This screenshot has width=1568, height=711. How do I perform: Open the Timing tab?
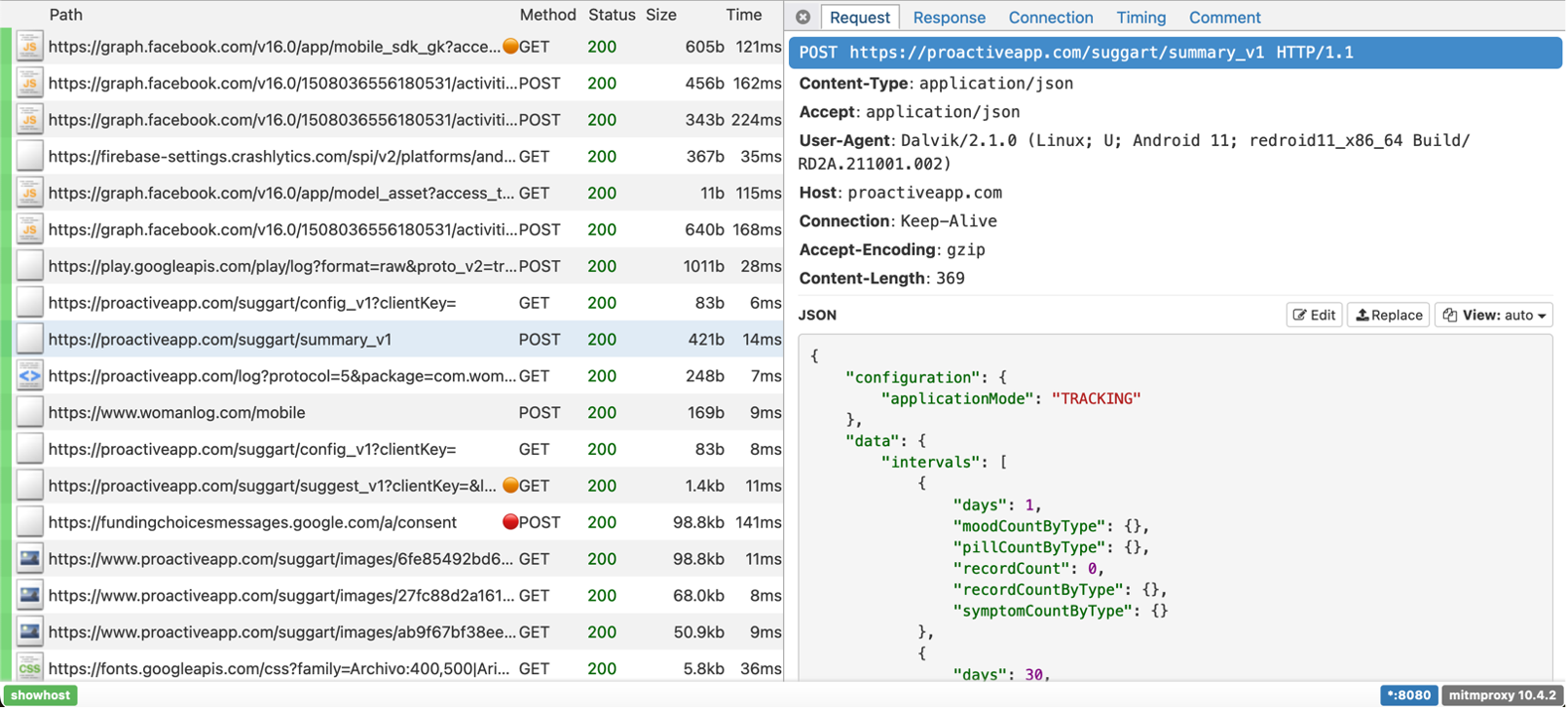coord(1140,18)
